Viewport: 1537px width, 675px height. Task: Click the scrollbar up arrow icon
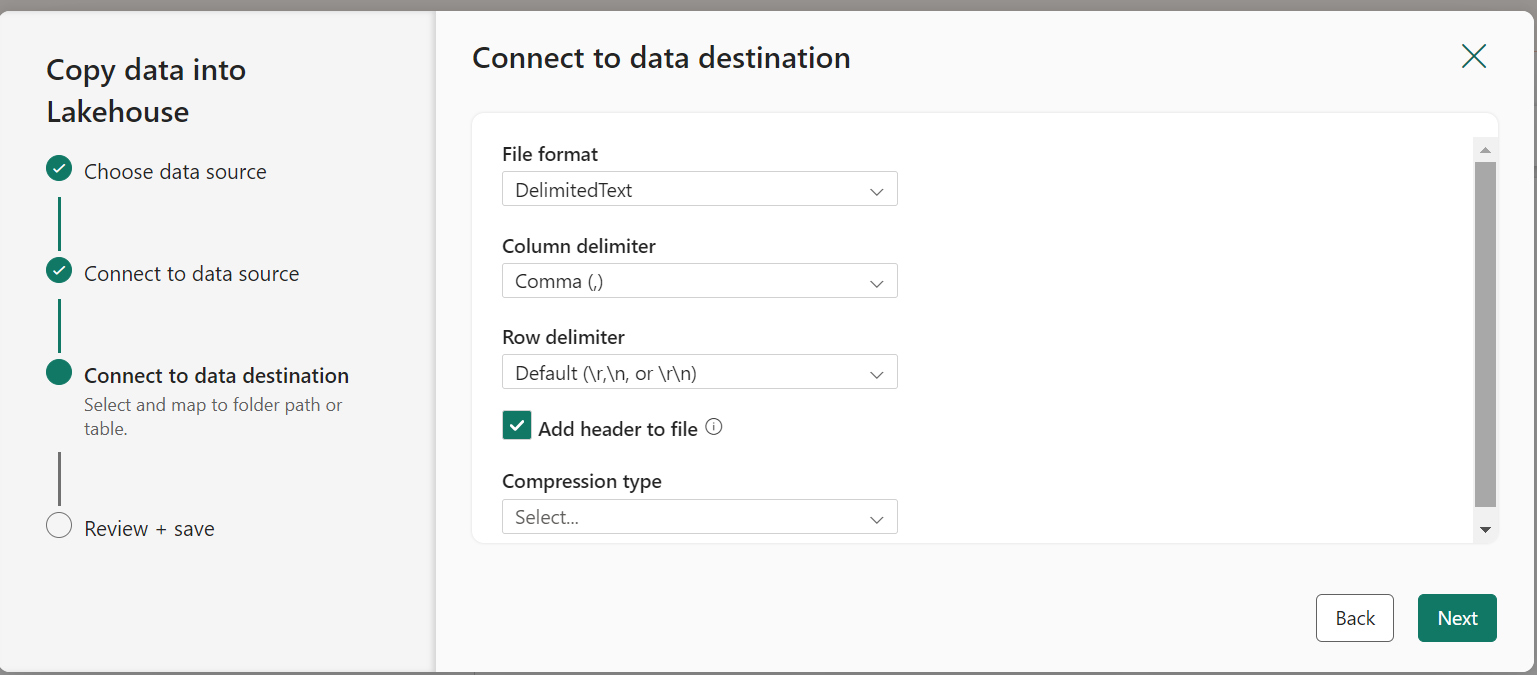click(x=1486, y=148)
